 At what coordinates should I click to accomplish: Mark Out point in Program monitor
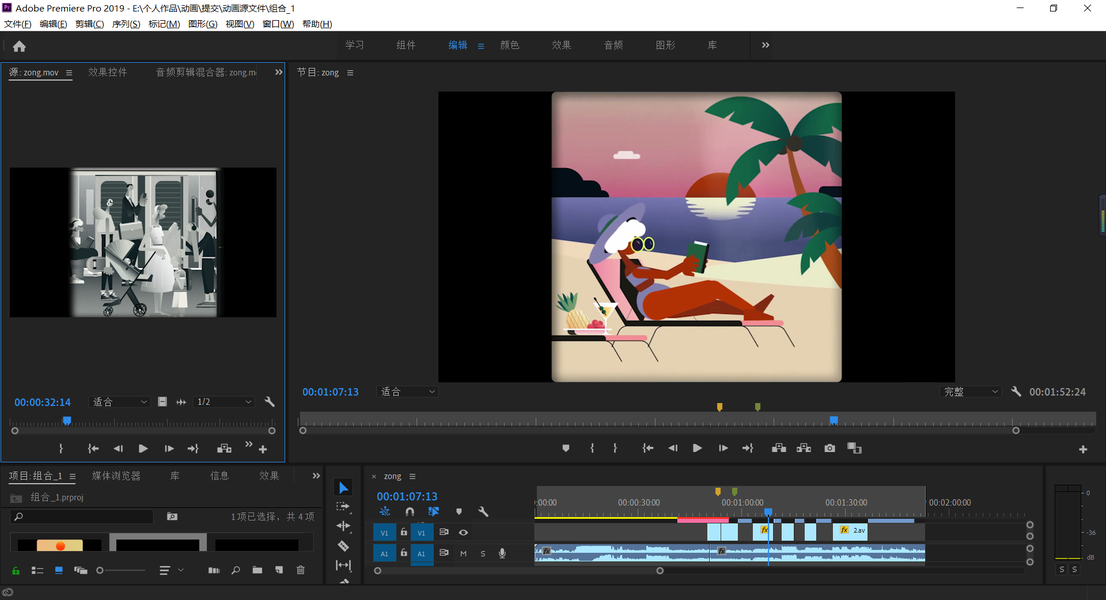coord(615,448)
